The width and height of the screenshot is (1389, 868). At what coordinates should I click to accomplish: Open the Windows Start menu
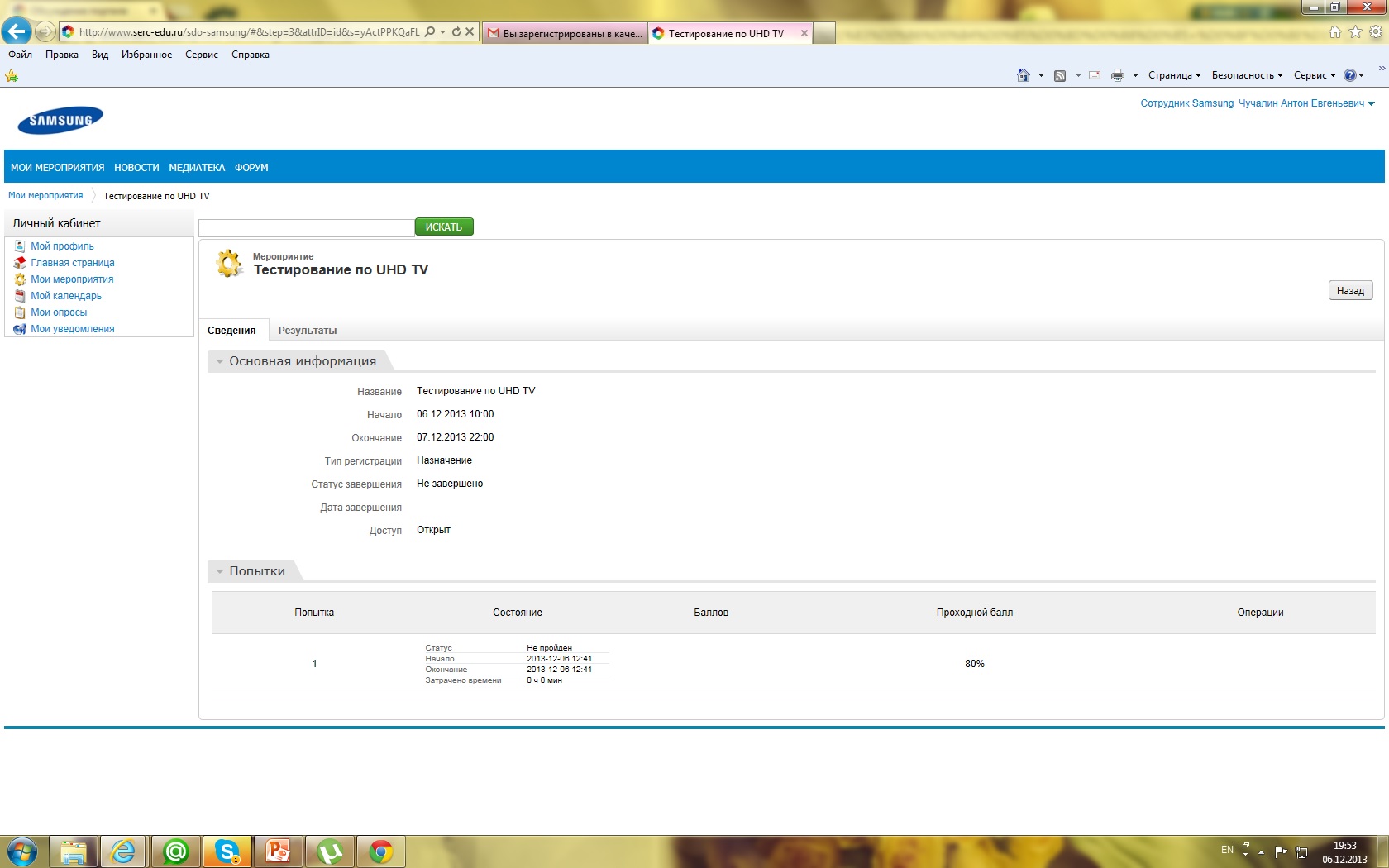click(x=22, y=851)
